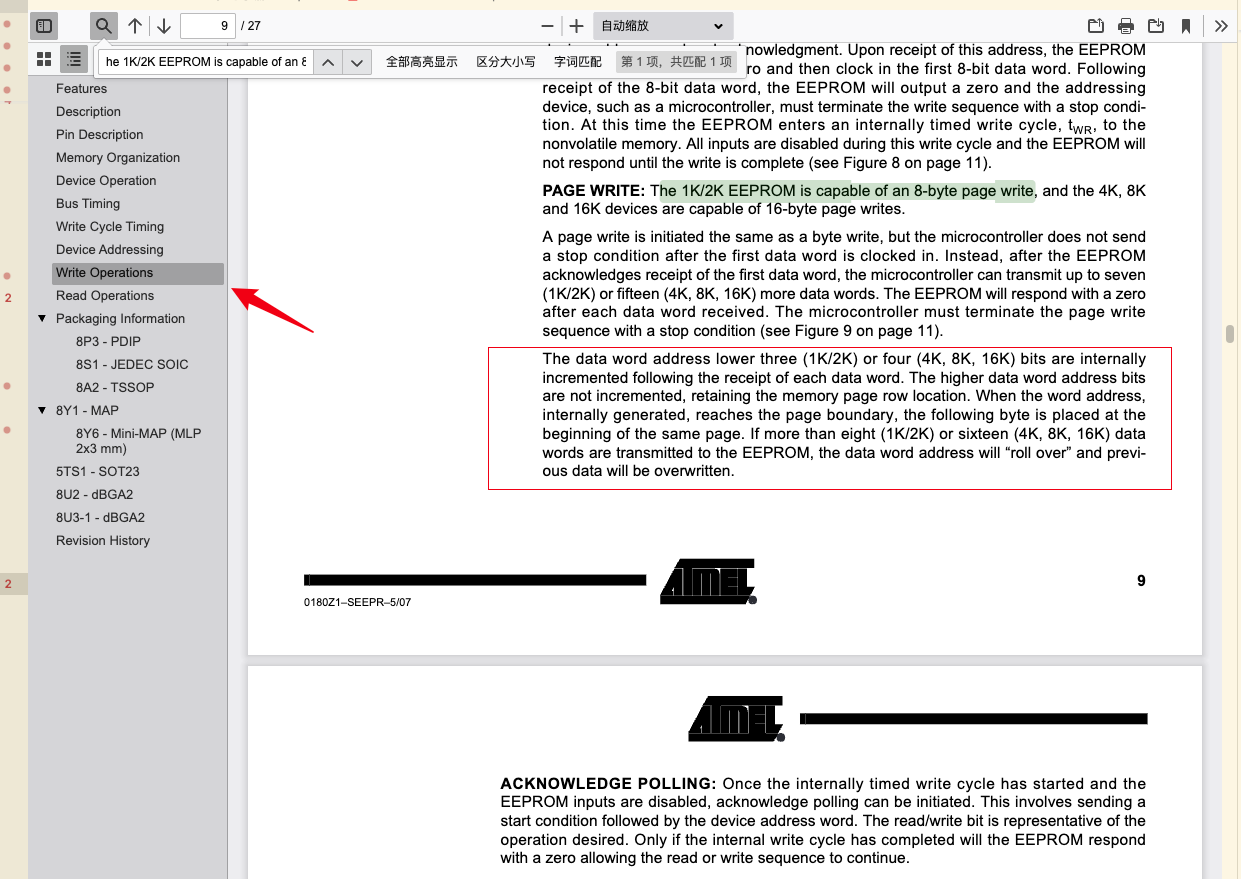
Task: Click the bookmark current view icon
Action: [1186, 26]
